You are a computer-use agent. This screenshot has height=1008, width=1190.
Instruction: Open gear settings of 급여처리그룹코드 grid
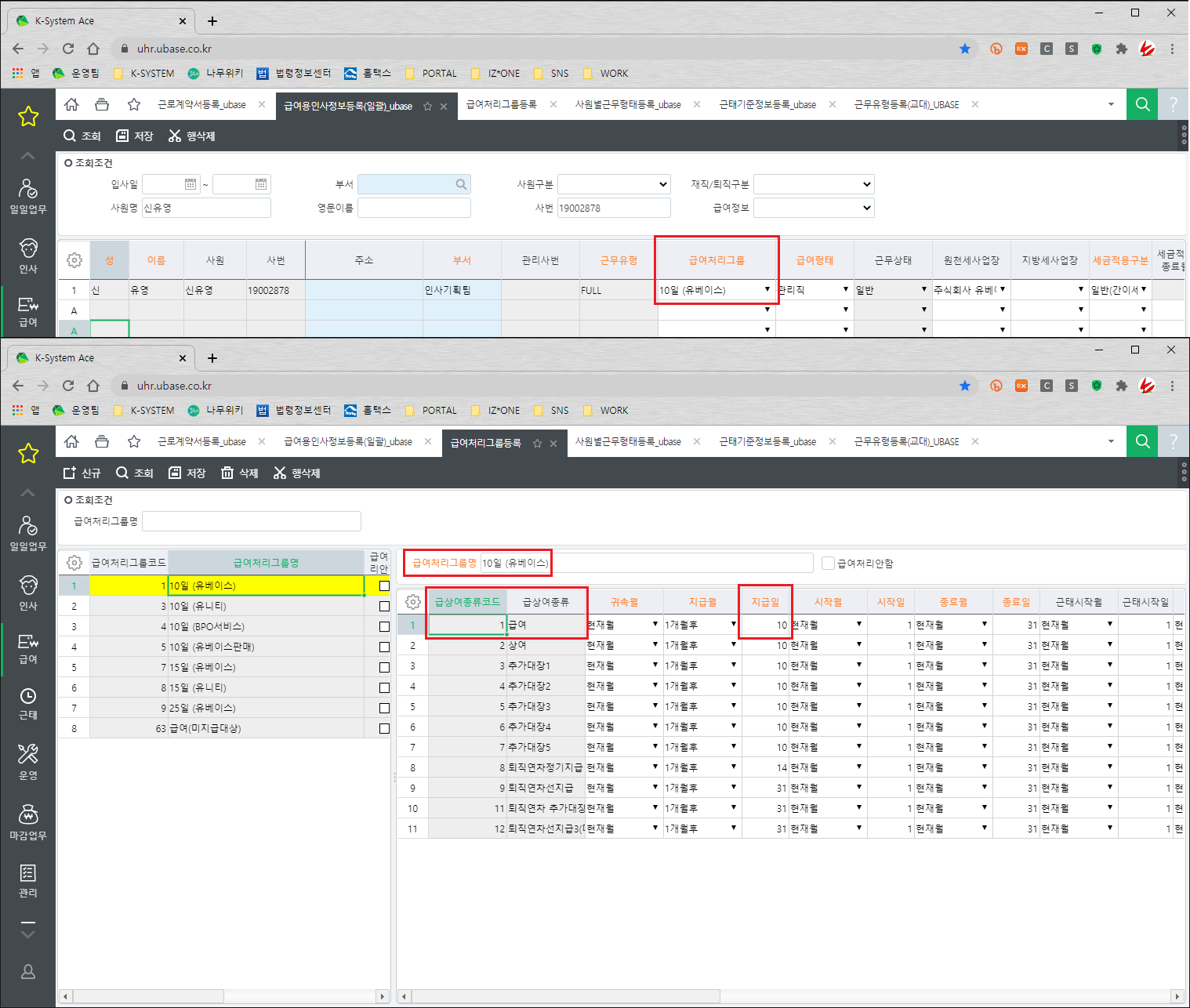[74, 562]
